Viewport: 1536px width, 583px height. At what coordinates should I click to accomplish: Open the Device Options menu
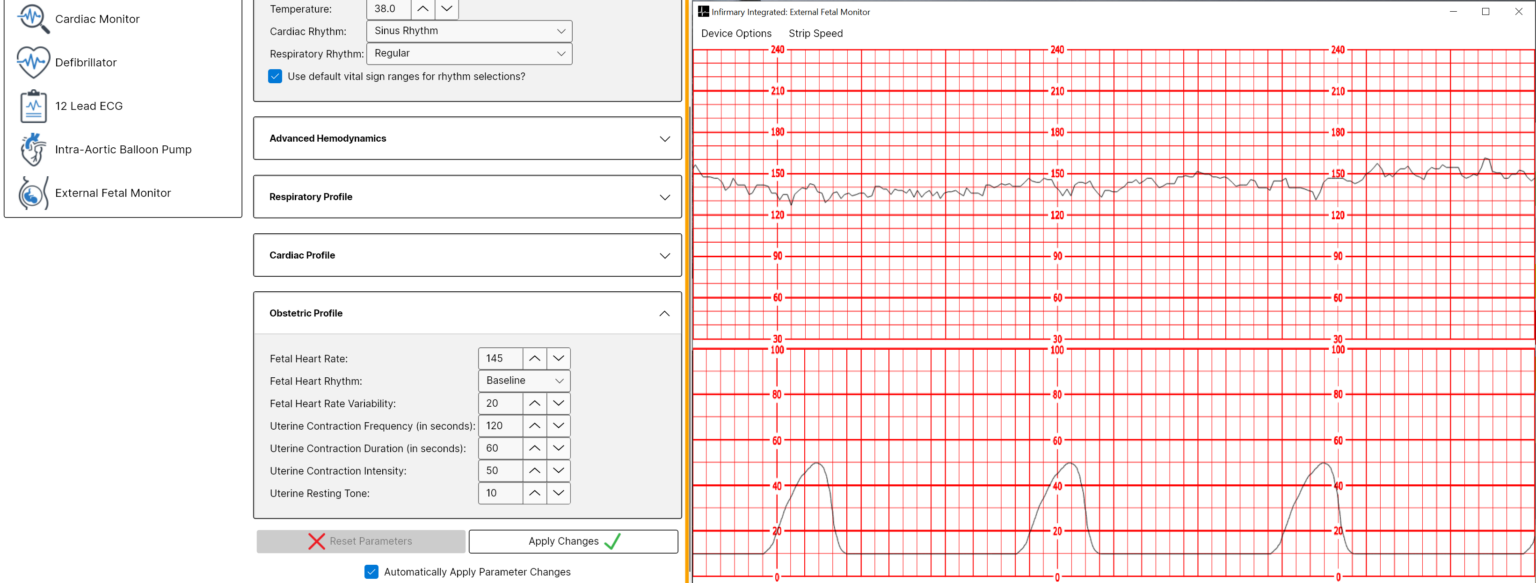tap(736, 33)
